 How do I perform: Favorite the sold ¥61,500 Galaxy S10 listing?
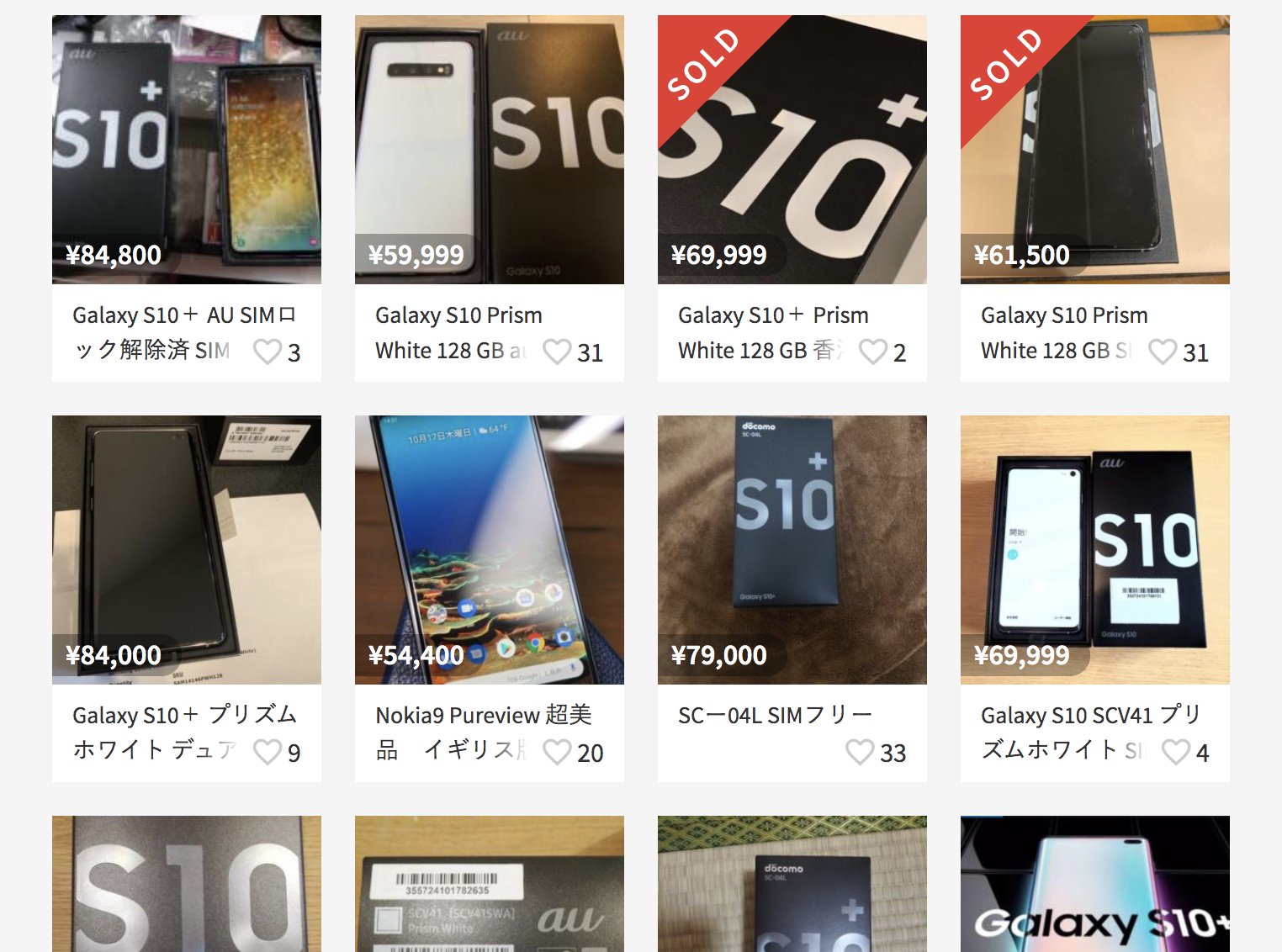coord(1163,352)
